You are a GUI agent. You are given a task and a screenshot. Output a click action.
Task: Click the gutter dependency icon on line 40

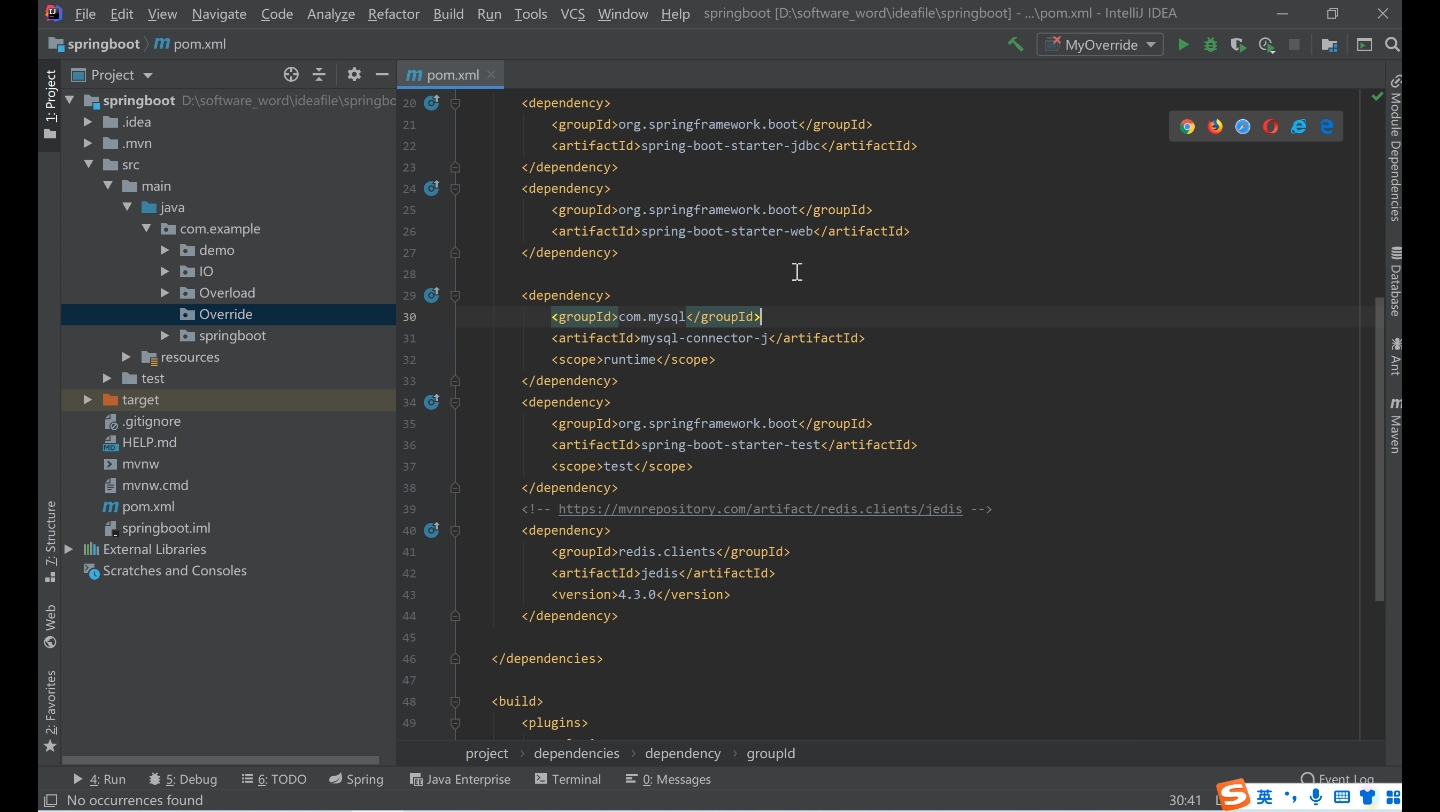[431, 530]
